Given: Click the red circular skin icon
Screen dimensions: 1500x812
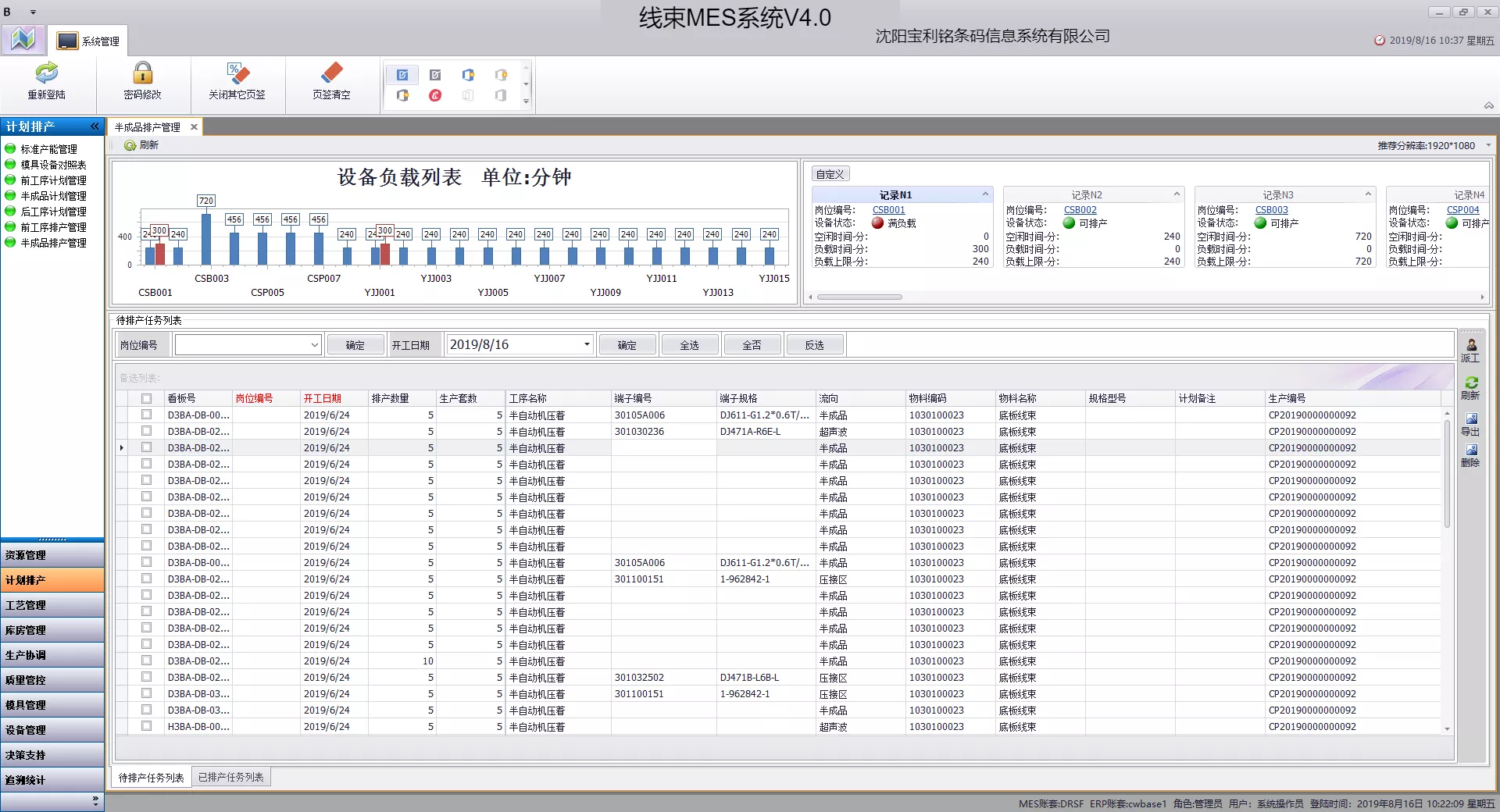Looking at the screenshot, I should tap(435, 95).
